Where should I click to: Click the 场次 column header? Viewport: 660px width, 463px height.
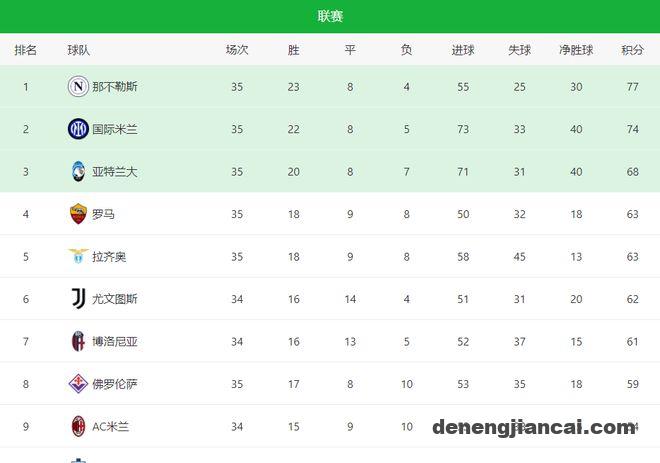[x=237, y=50]
